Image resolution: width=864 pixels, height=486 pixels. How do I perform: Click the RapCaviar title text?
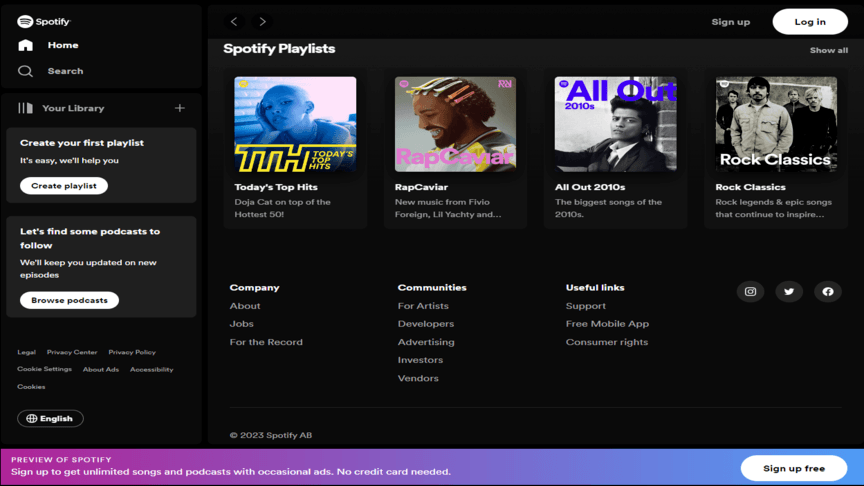[421, 187]
